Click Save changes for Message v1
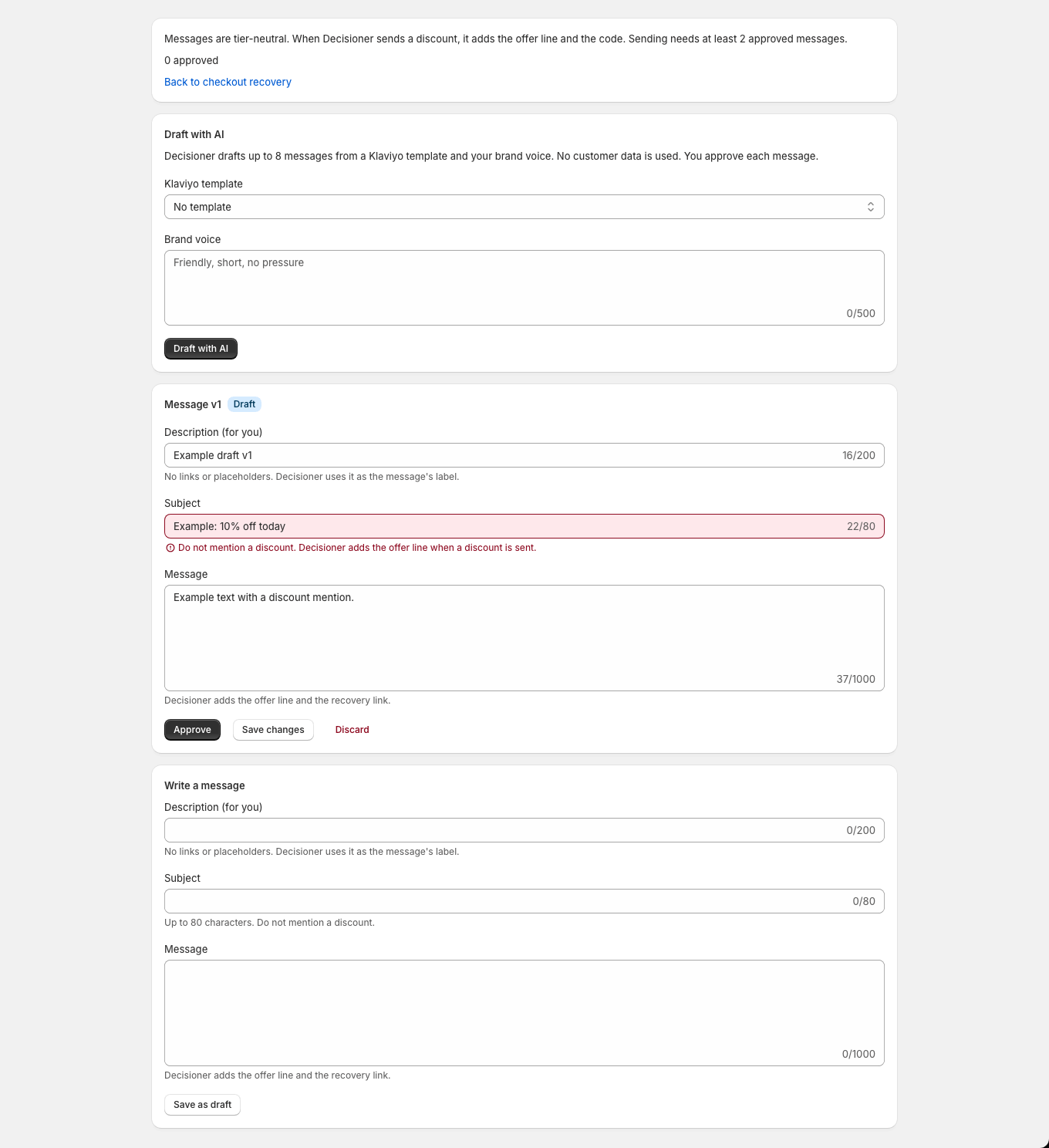 [273, 730]
